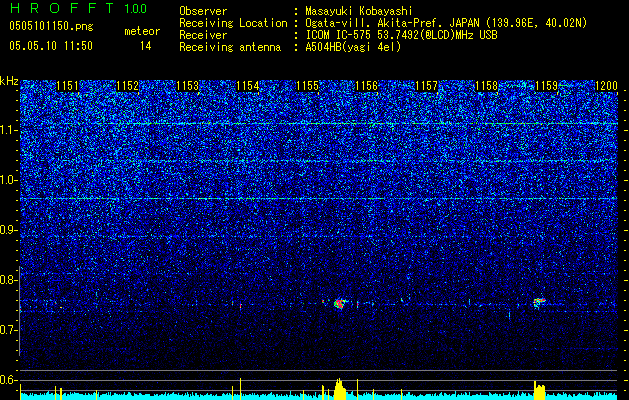The image size is (629, 400).
Task: Click the 0.8 kHz axis label
Action: click(x=9, y=280)
